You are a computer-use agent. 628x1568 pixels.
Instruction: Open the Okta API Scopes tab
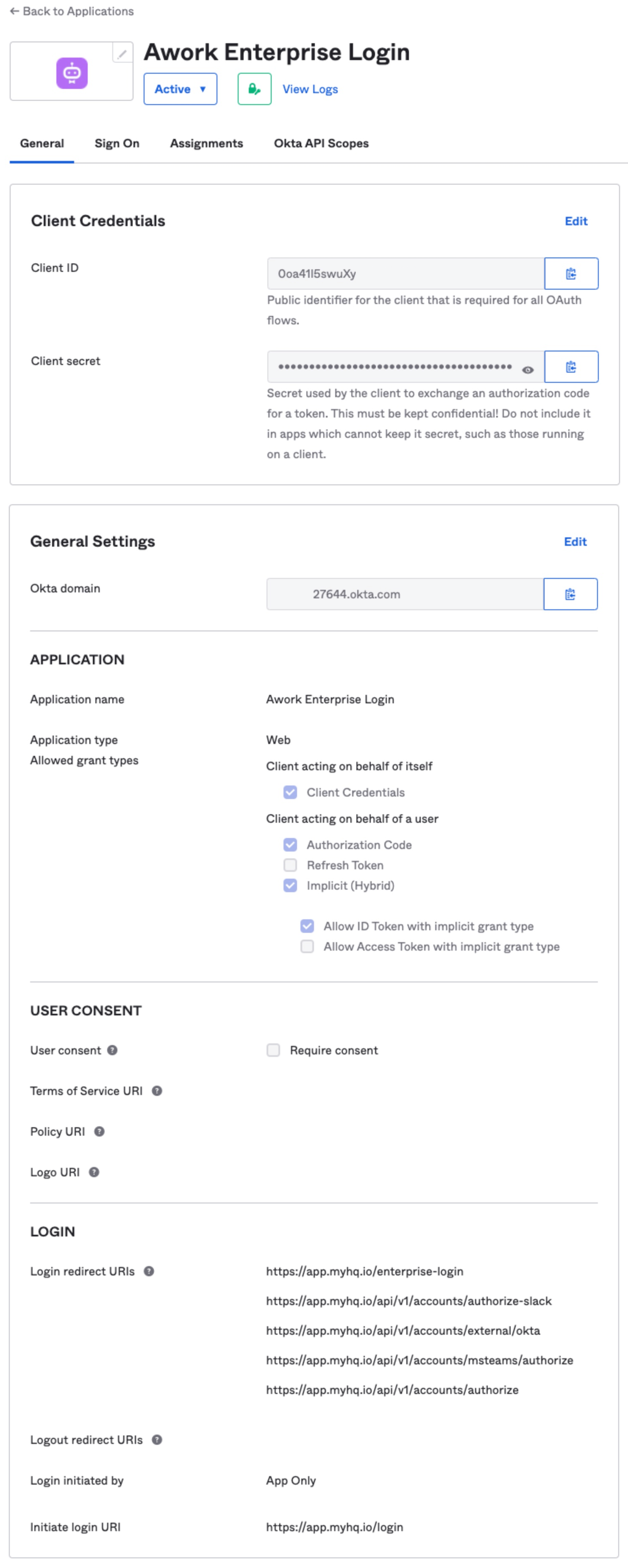[321, 144]
